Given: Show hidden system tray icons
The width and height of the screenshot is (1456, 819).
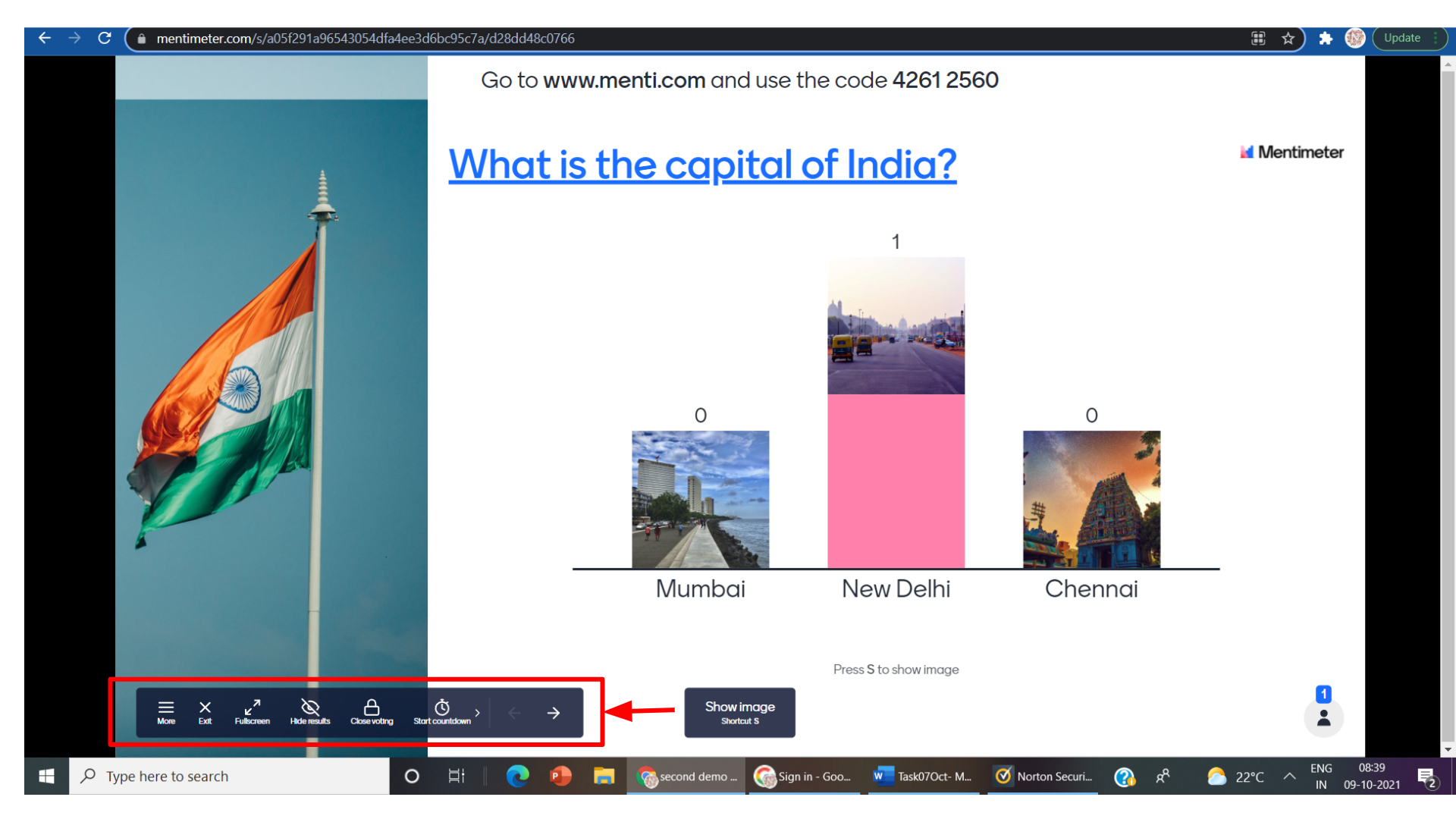Looking at the screenshot, I should tap(1288, 776).
